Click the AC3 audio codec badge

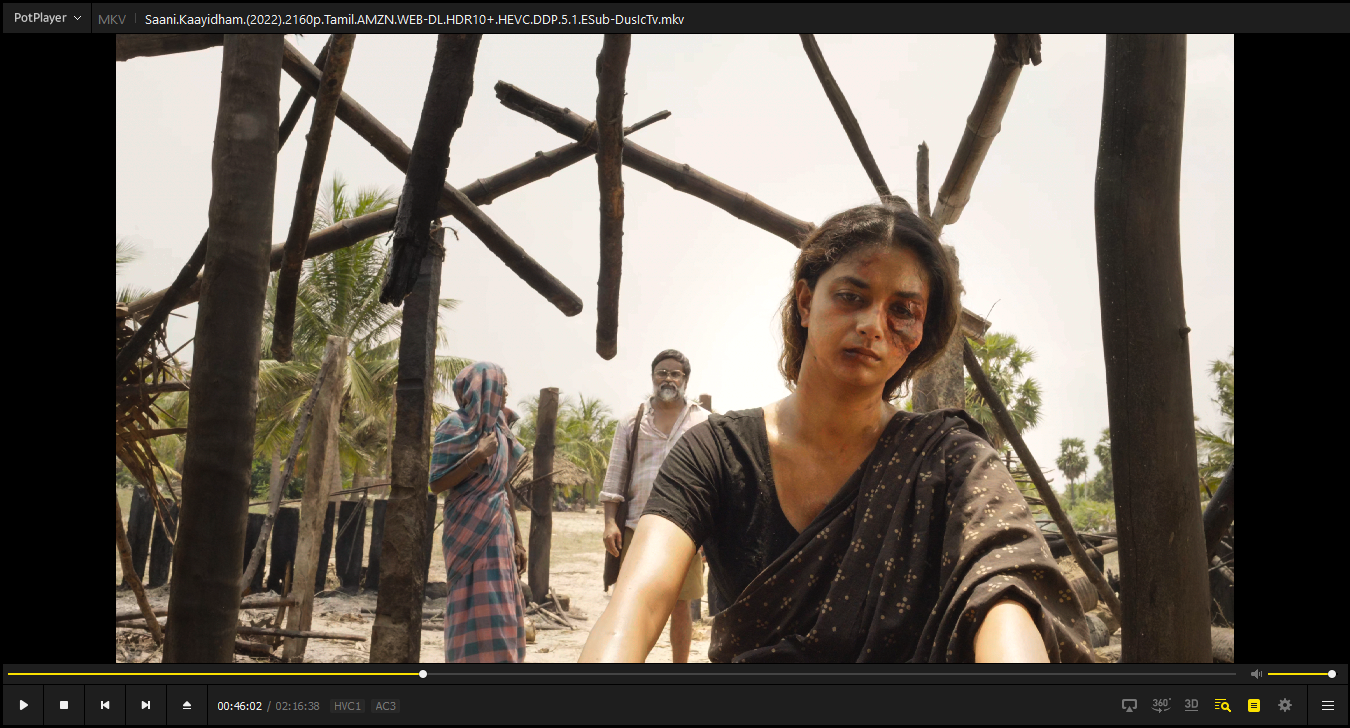point(385,706)
